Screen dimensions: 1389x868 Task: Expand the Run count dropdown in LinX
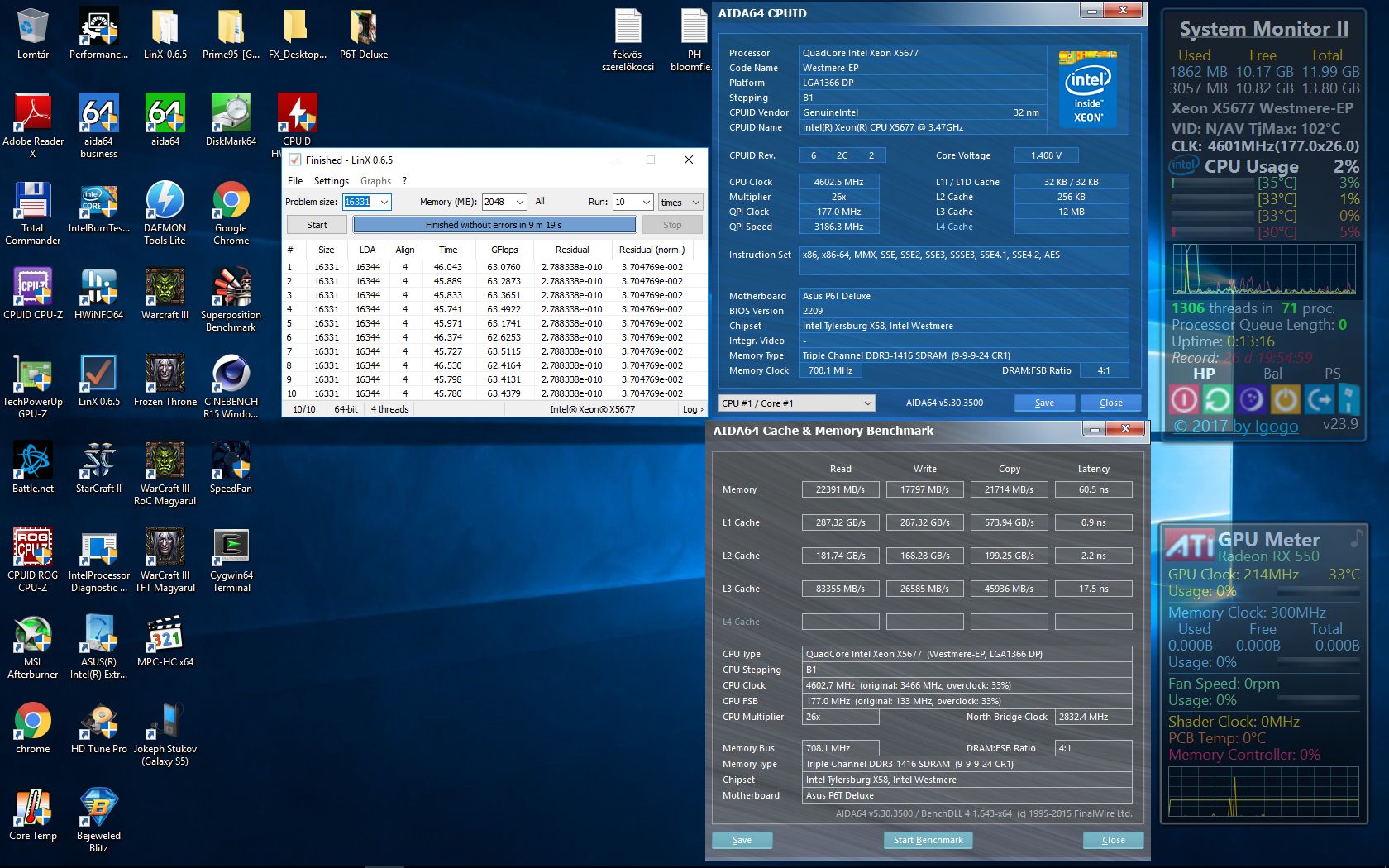[x=647, y=202]
